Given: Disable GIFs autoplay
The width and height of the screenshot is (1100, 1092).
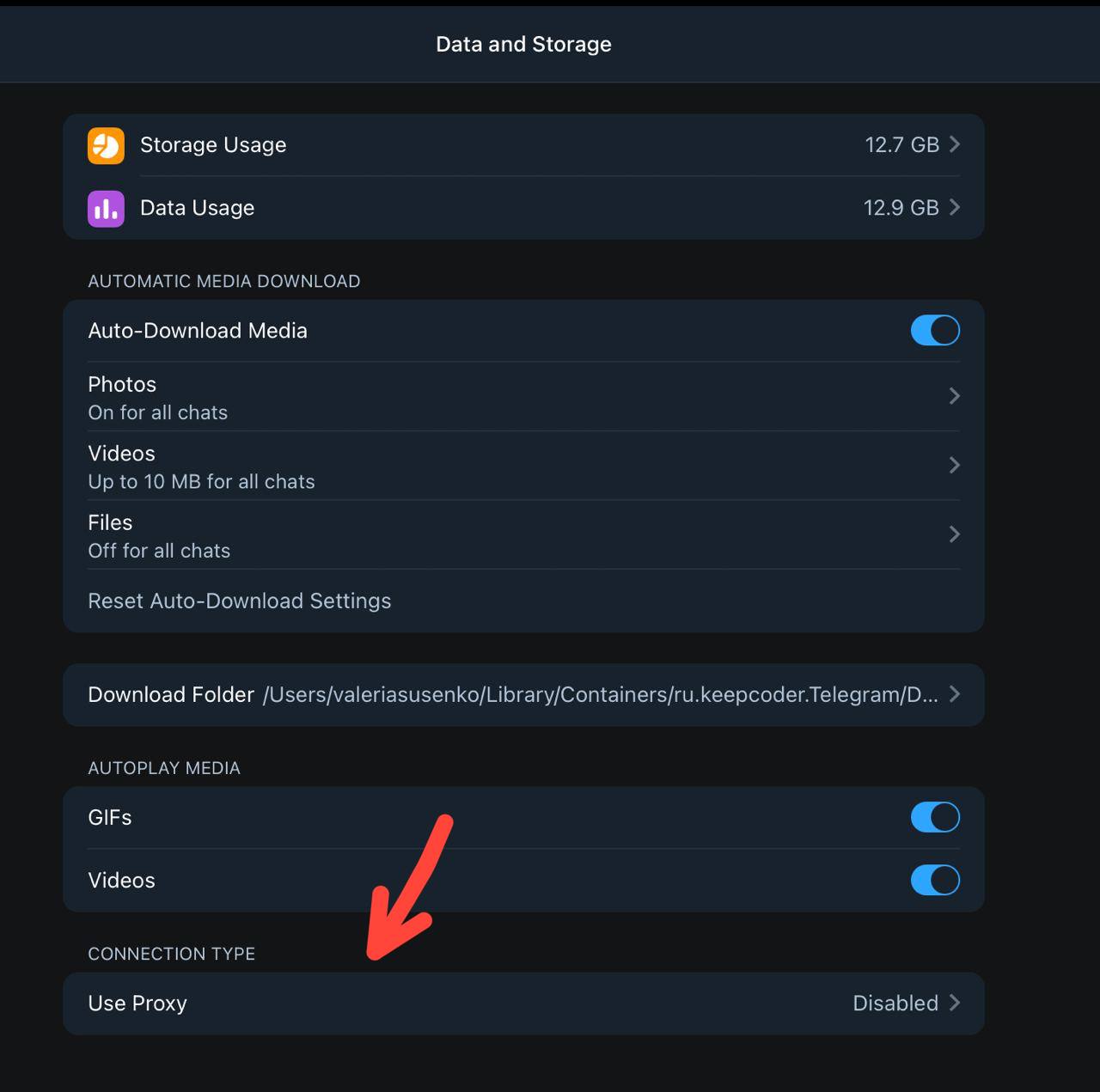Looking at the screenshot, I should [935, 817].
